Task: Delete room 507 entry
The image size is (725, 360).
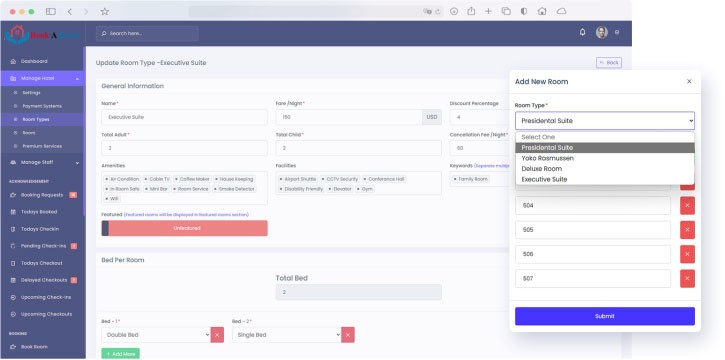Action: 687,279
